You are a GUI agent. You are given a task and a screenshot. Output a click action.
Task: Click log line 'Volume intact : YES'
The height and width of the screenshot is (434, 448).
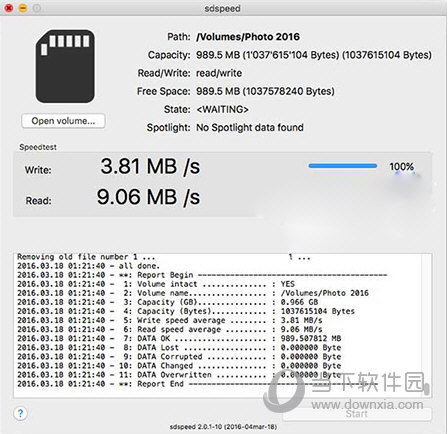tap(156, 284)
